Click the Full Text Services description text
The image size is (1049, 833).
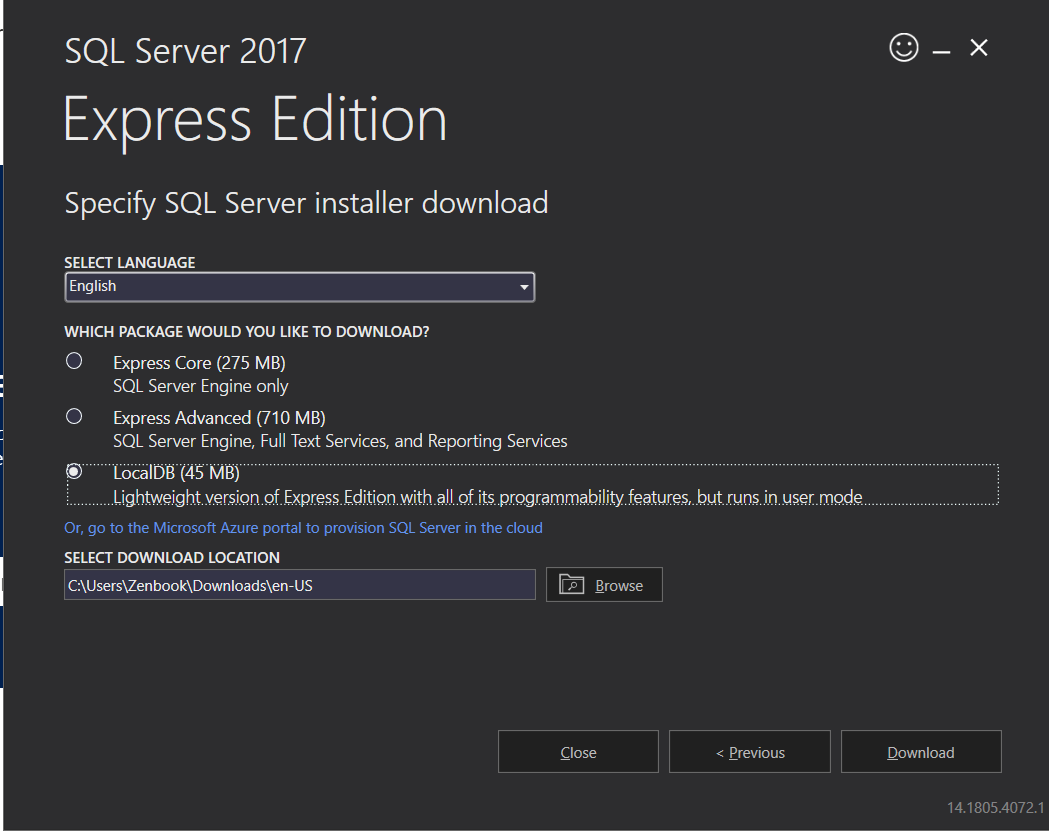340,441
